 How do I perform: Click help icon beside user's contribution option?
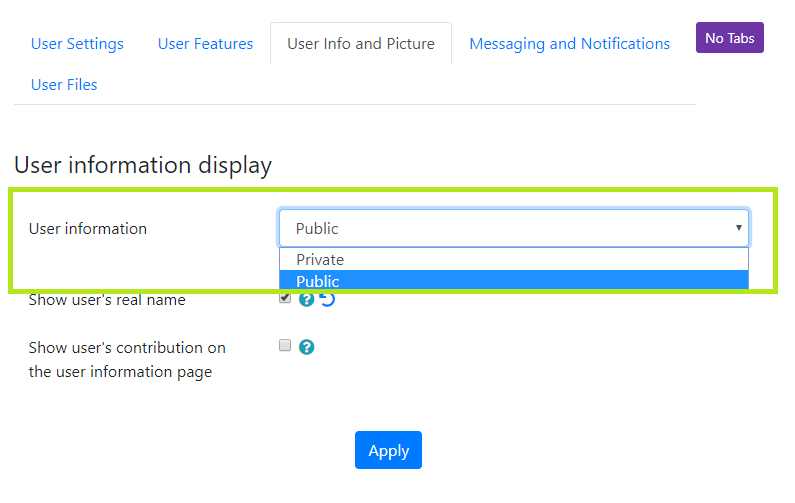tap(306, 347)
